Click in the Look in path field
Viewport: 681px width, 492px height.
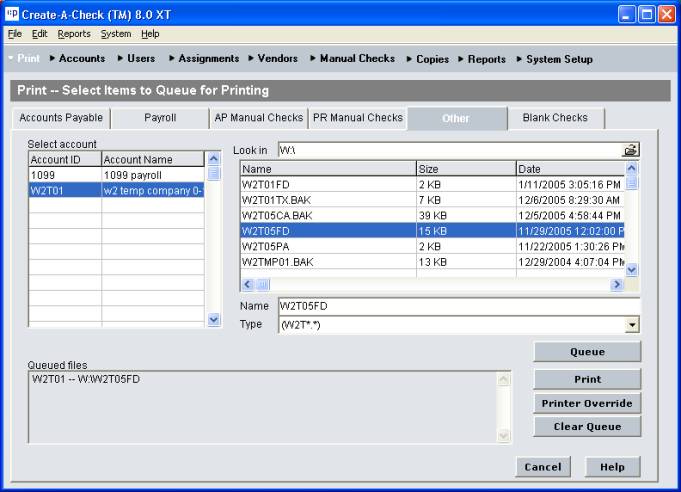tap(450, 150)
